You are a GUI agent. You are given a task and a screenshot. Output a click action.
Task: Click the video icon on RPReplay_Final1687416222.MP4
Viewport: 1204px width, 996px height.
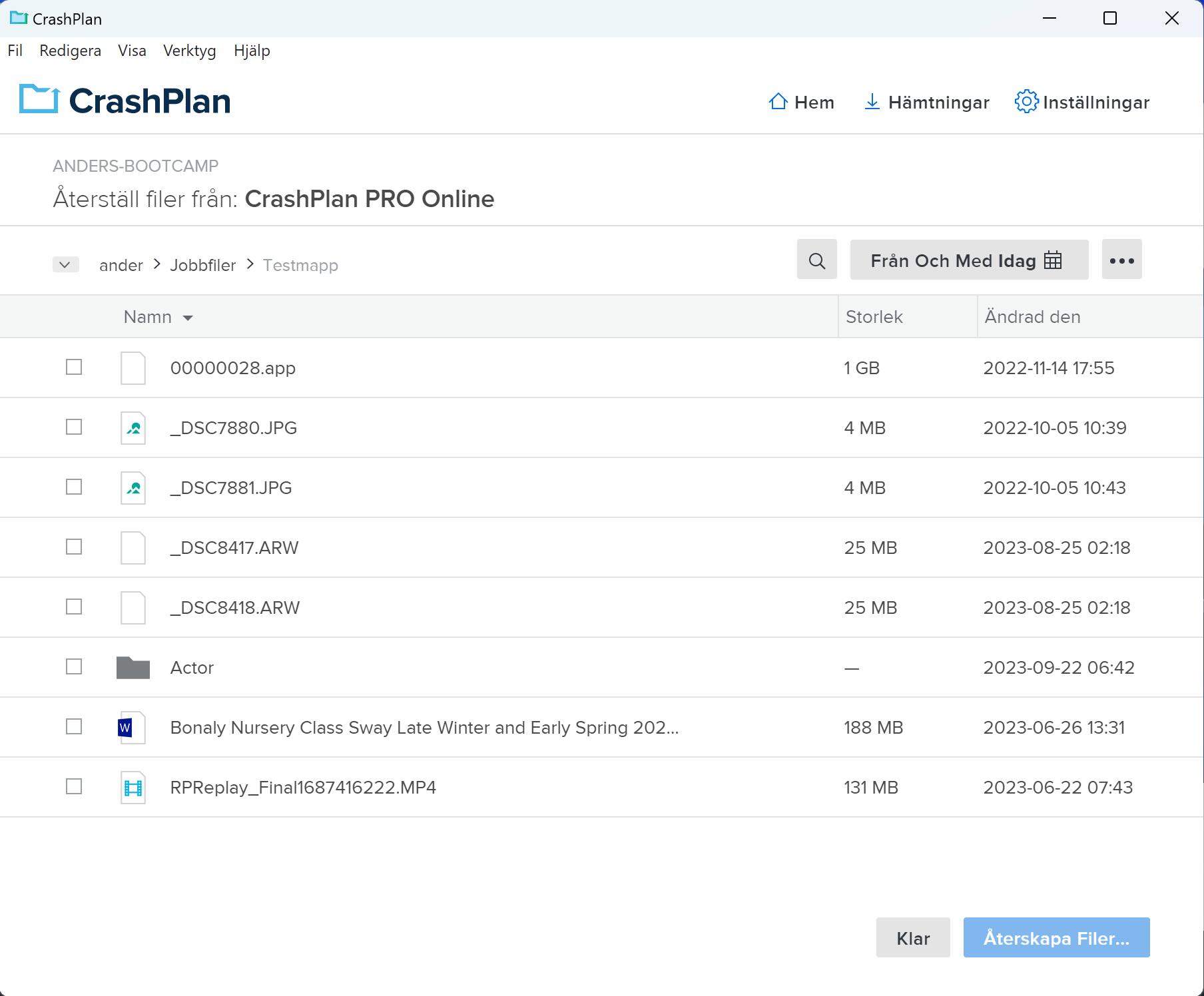tap(132, 787)
